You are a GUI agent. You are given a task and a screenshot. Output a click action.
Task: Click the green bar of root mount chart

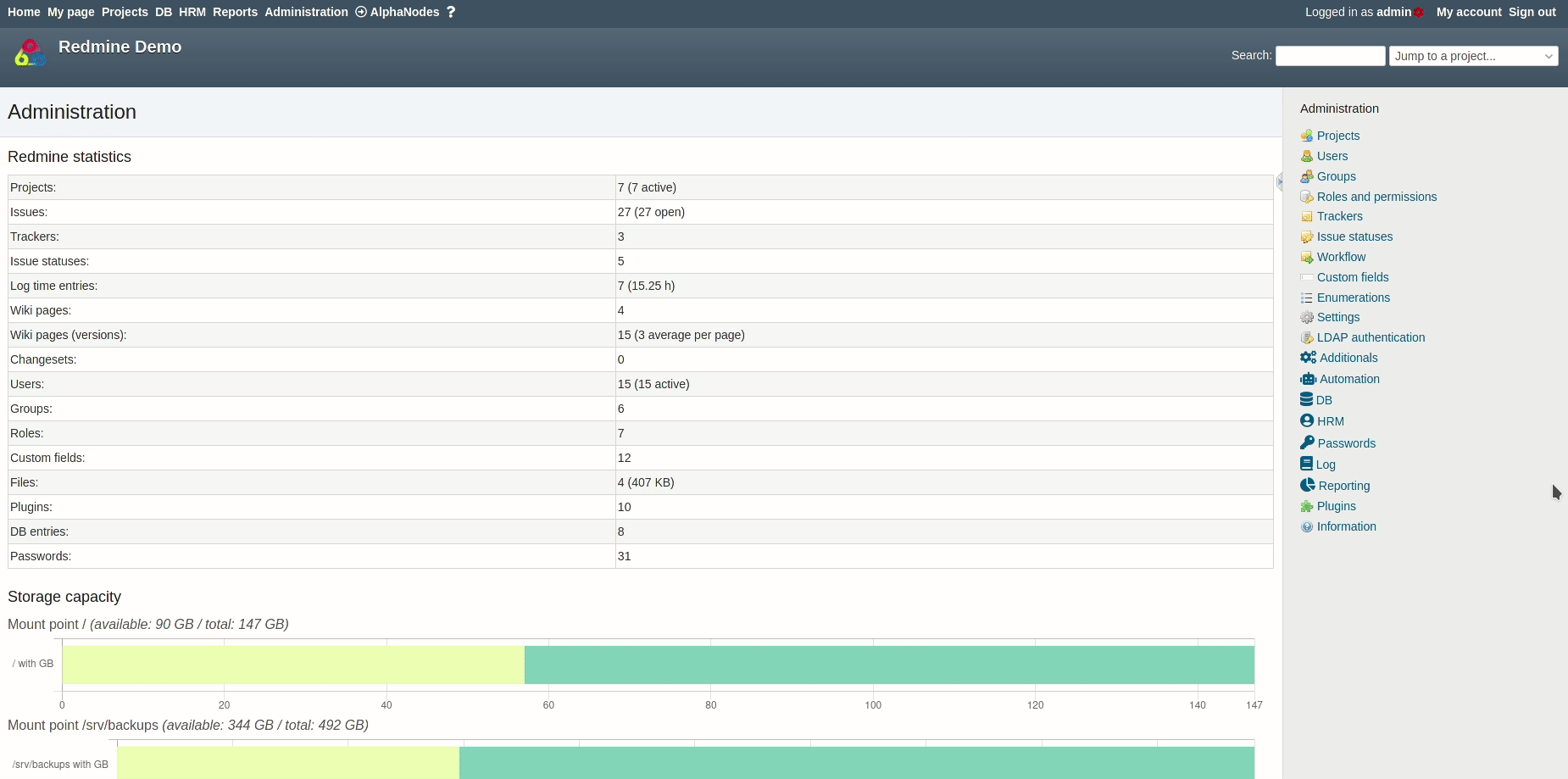click(888, 665)
